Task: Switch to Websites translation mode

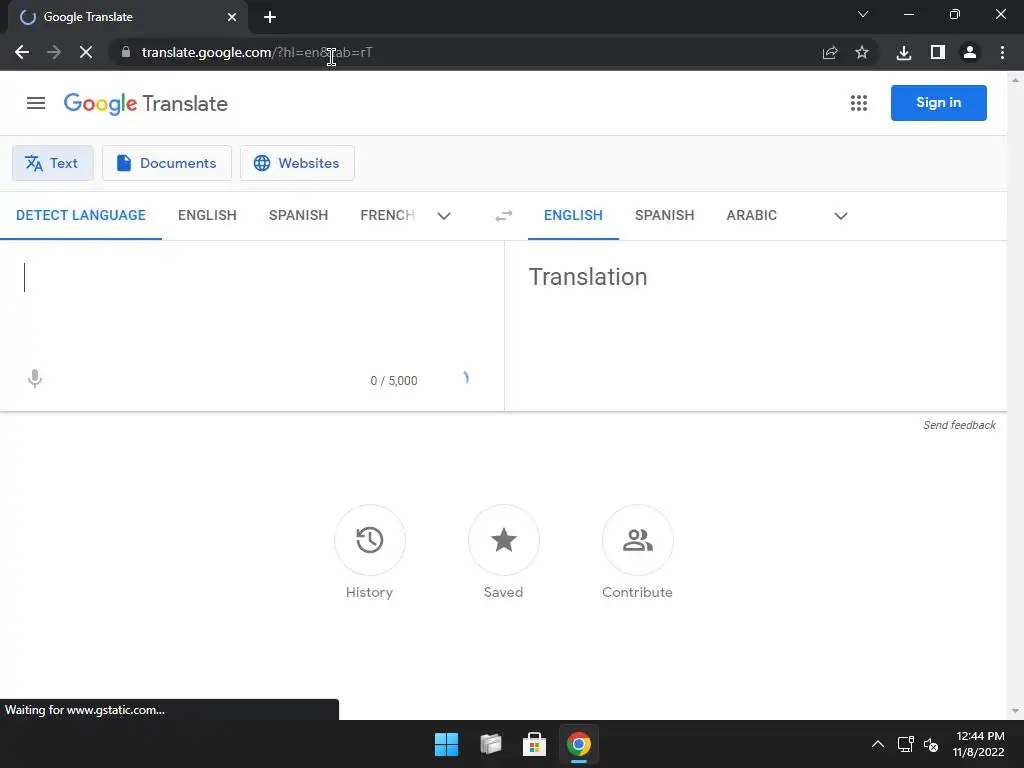Action: pos(297,163)
